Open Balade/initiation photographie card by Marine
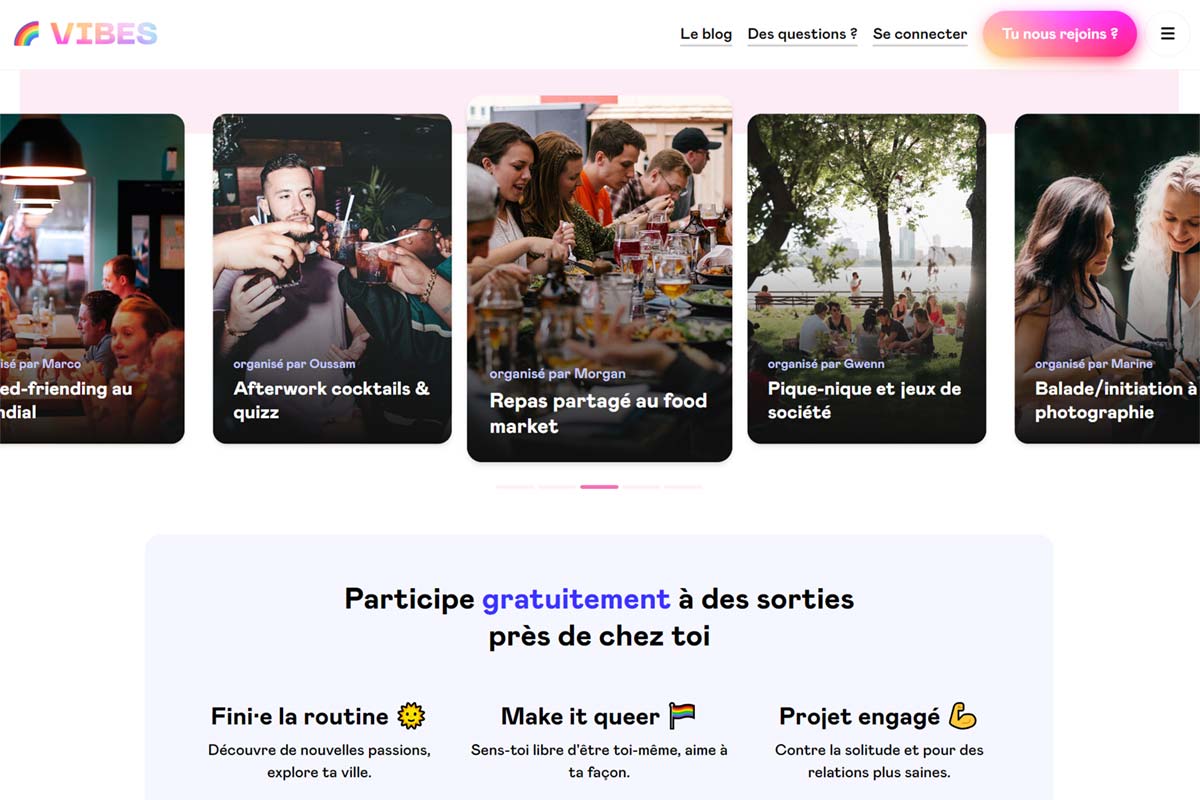The height and width of the screenshot is (800, 1200). pyautogui.click(x=1107, y=279)
